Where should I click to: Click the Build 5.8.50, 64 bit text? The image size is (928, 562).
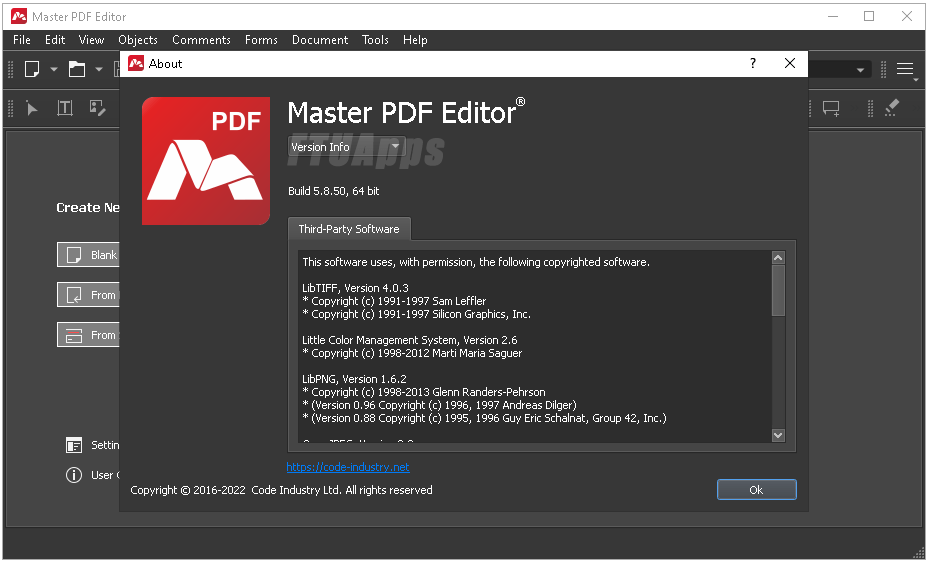tap(334, 191)
